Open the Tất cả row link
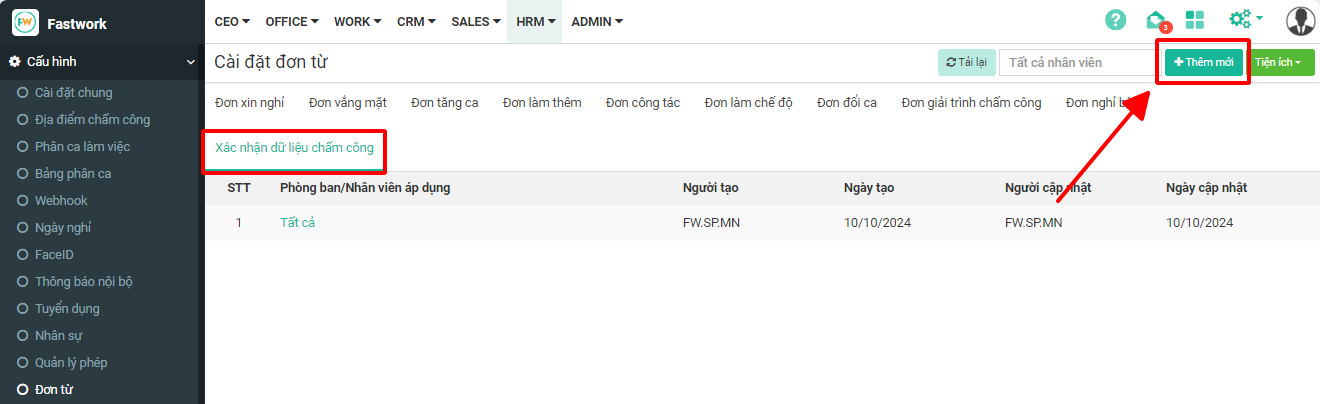 click(x=297, y=223)
